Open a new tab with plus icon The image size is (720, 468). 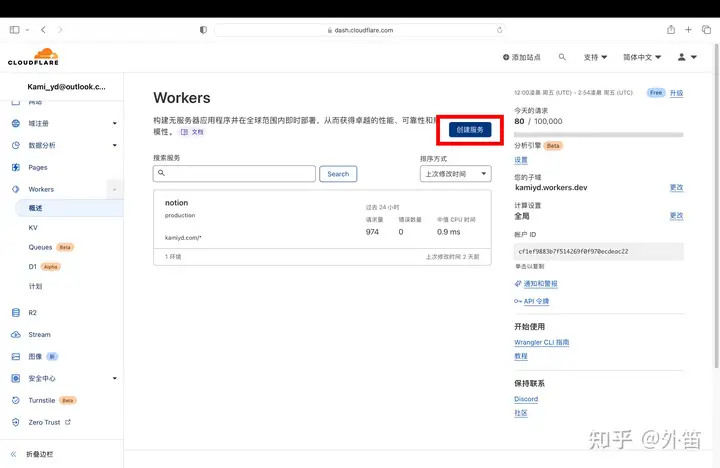pos(688,30)
